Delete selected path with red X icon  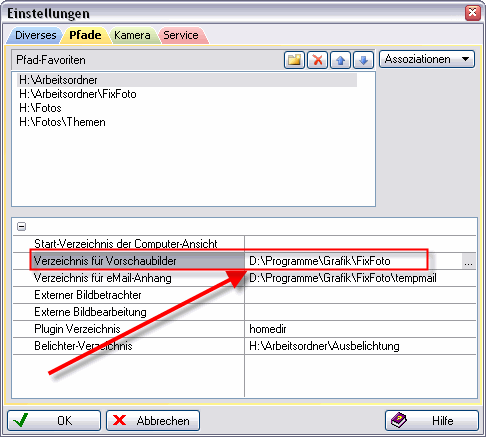[x=317, y=60]
